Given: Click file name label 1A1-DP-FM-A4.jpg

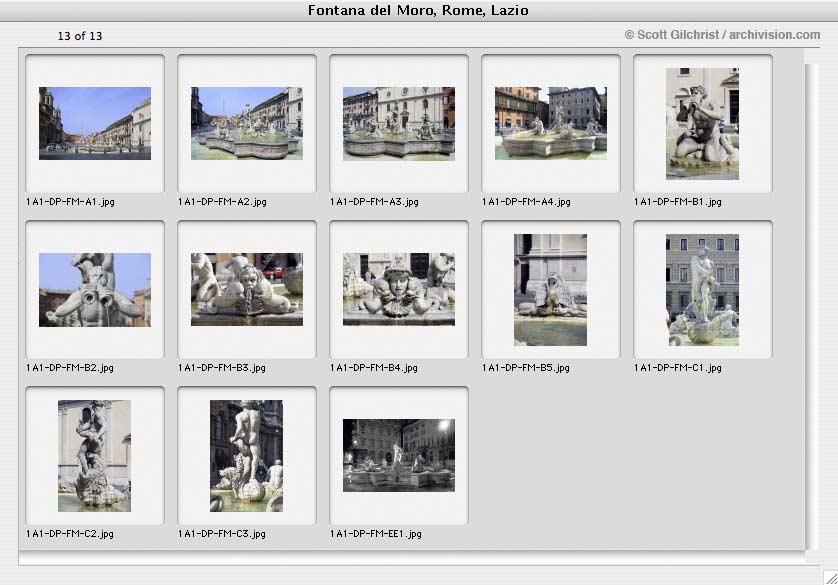Looking at the screenshot, I should 526,202.
